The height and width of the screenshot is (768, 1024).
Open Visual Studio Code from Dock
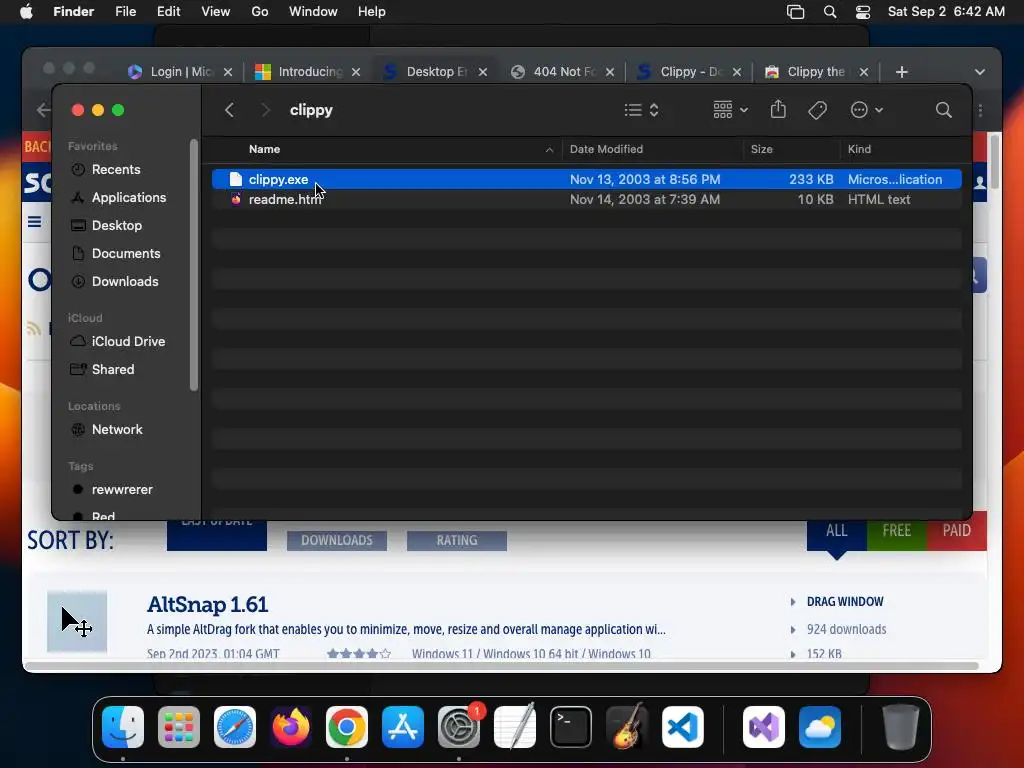click(x=682, y=727)
